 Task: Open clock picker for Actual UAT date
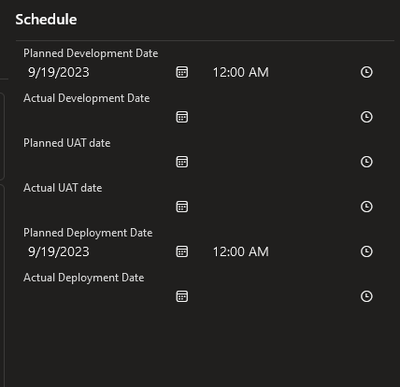367,207
